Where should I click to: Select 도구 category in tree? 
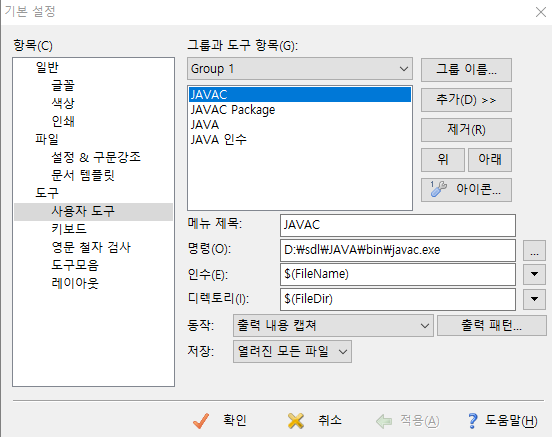pos(47,193)
